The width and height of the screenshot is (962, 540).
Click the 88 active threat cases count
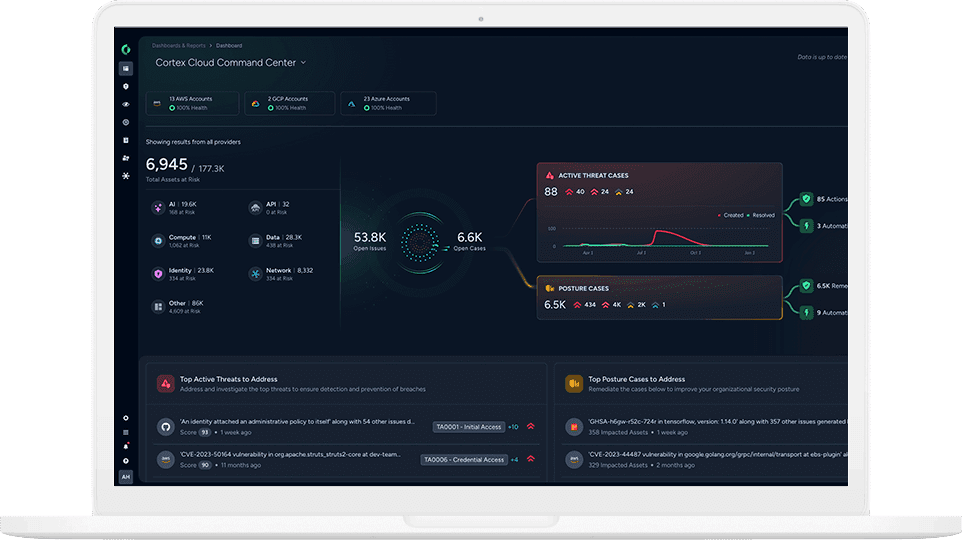pyautogui.click(x=551, y=192)
